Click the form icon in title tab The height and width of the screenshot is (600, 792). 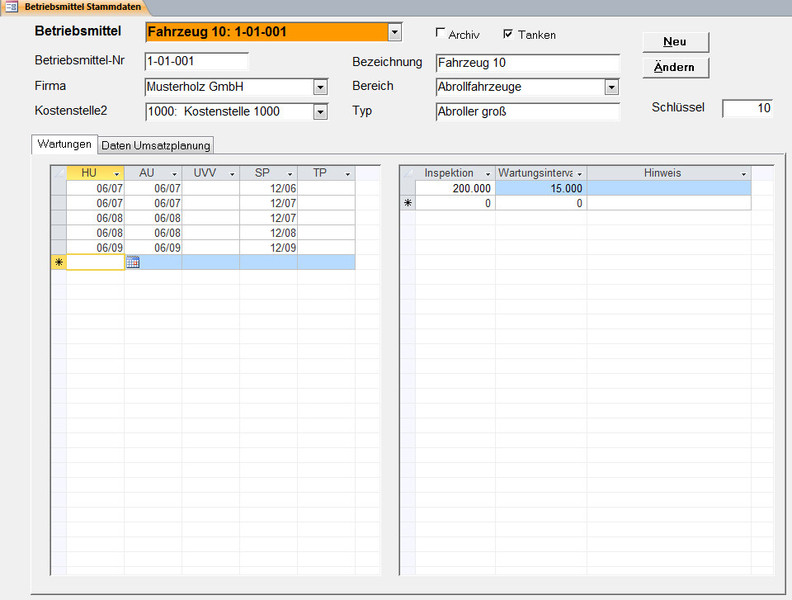tap(12, 7)
